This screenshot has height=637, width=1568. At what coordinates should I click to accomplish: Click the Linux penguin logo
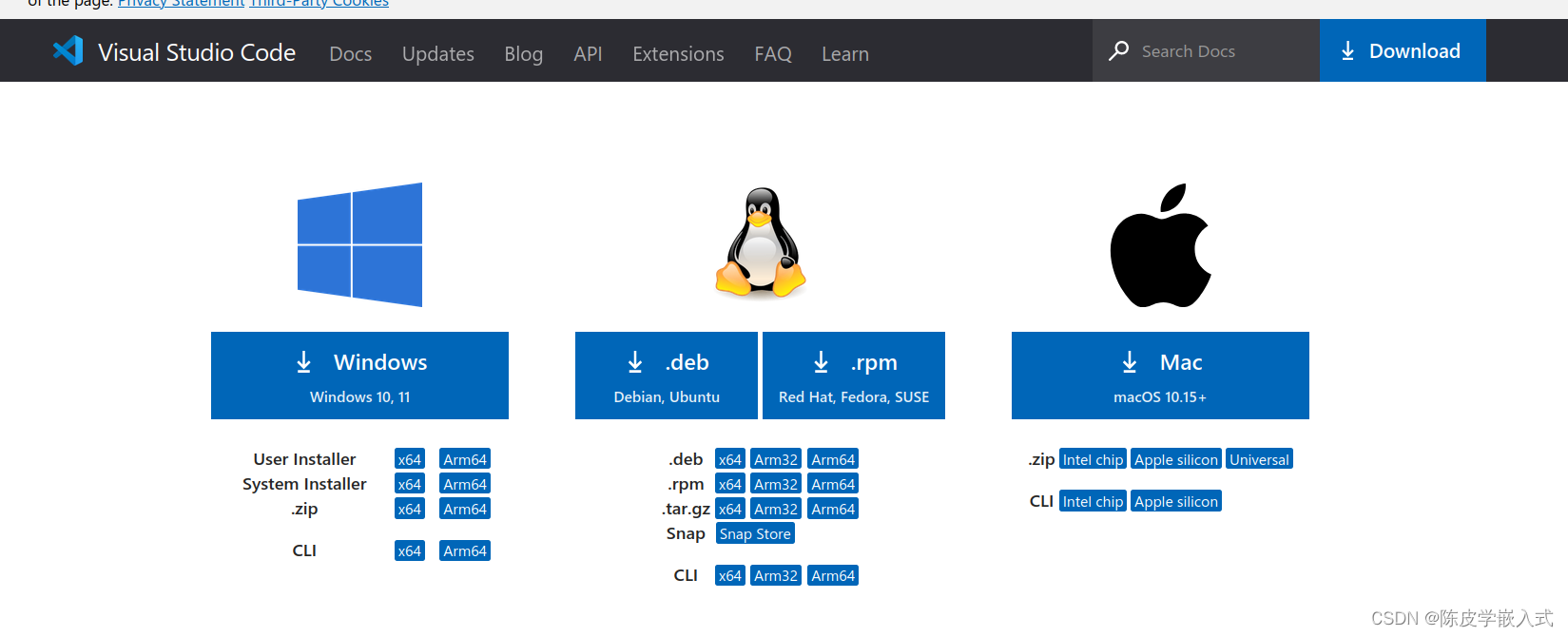coord(761,241)
